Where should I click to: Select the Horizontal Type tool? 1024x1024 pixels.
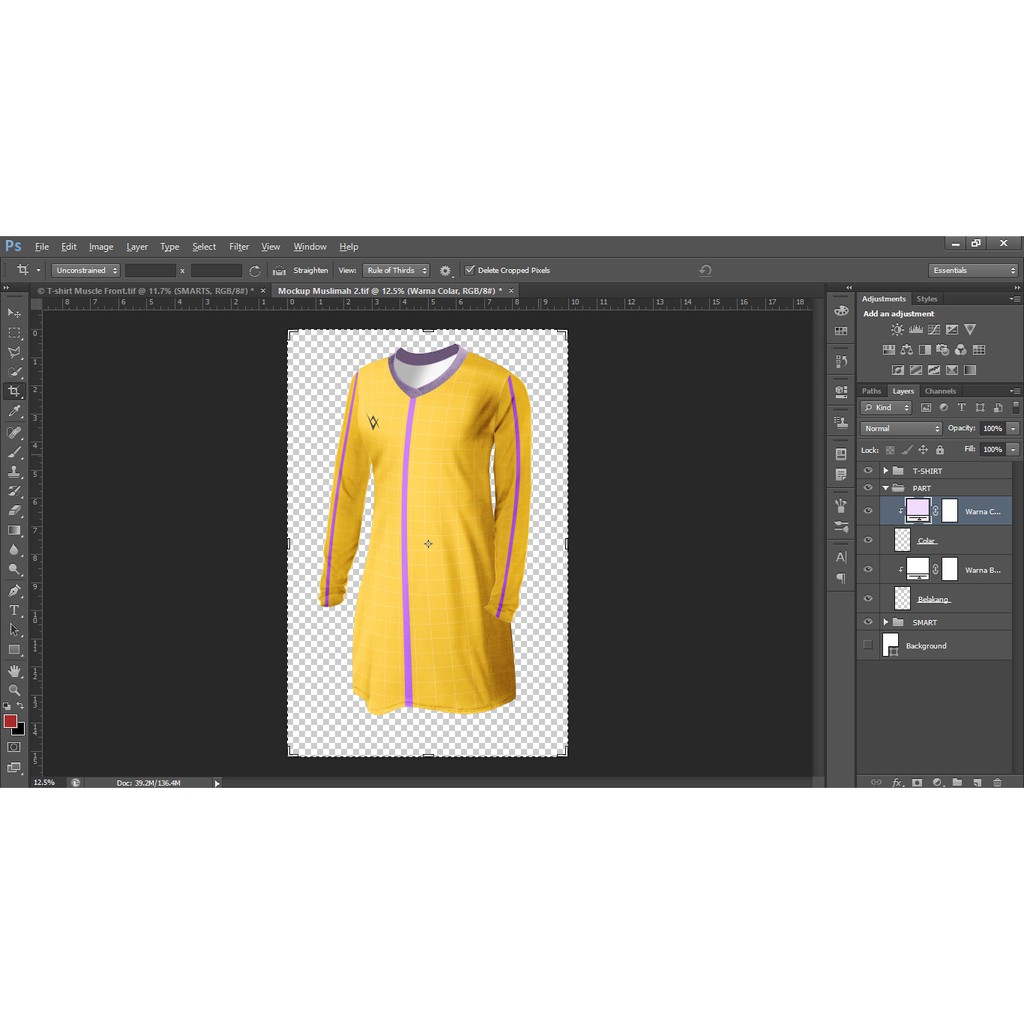[14, 610]
